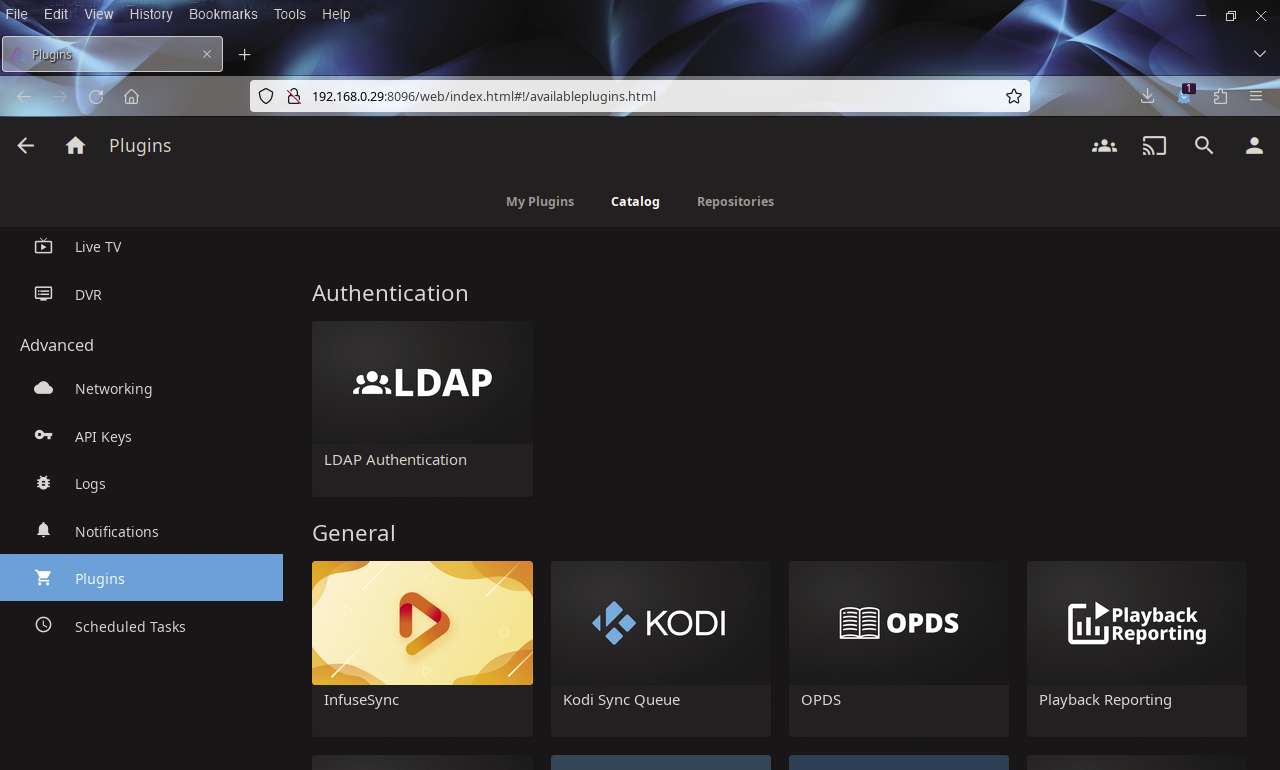
Task: Click the Authentication section heading
Action: pos(390,293)
